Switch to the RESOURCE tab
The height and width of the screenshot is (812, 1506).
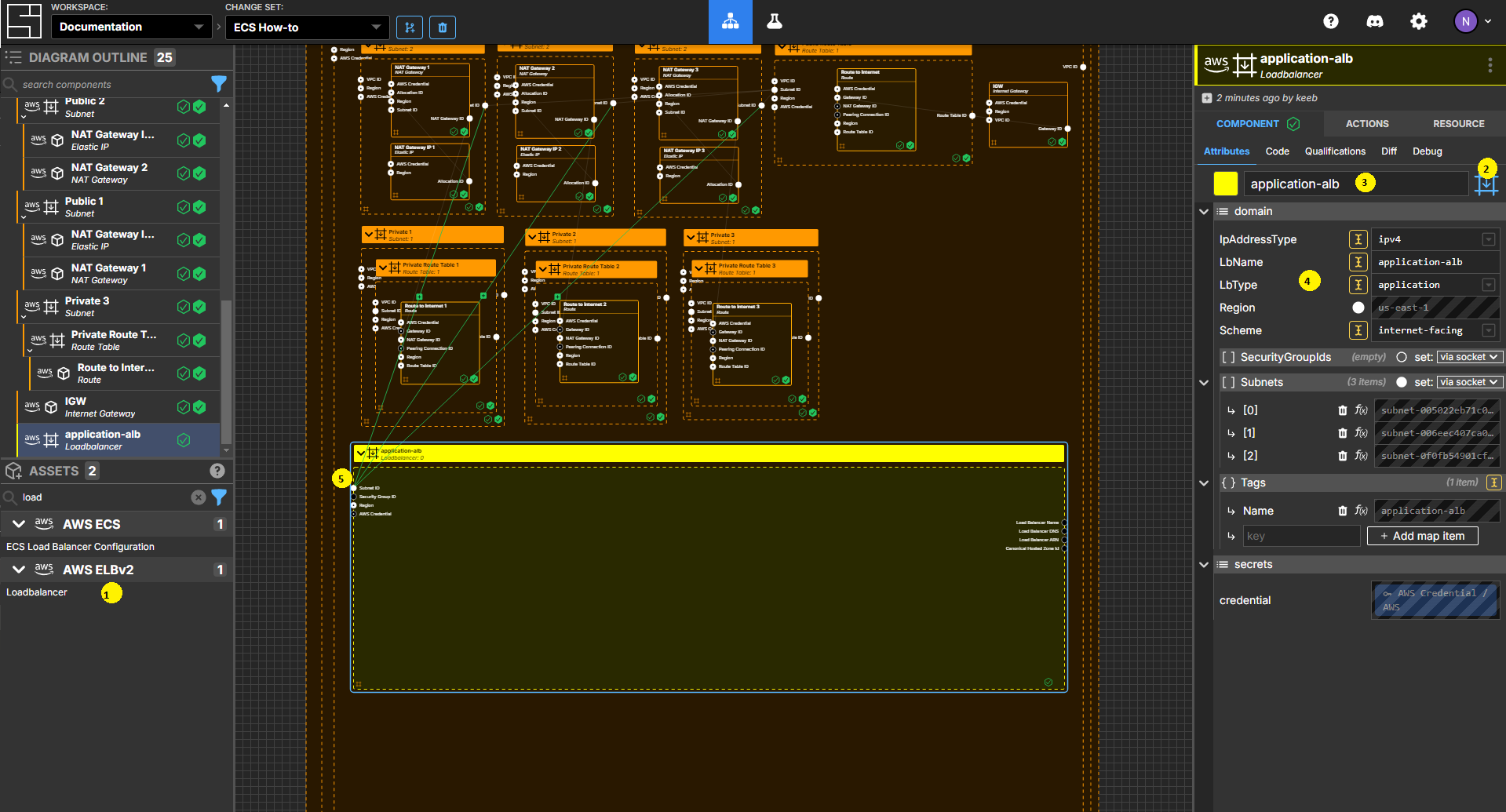1458,124
